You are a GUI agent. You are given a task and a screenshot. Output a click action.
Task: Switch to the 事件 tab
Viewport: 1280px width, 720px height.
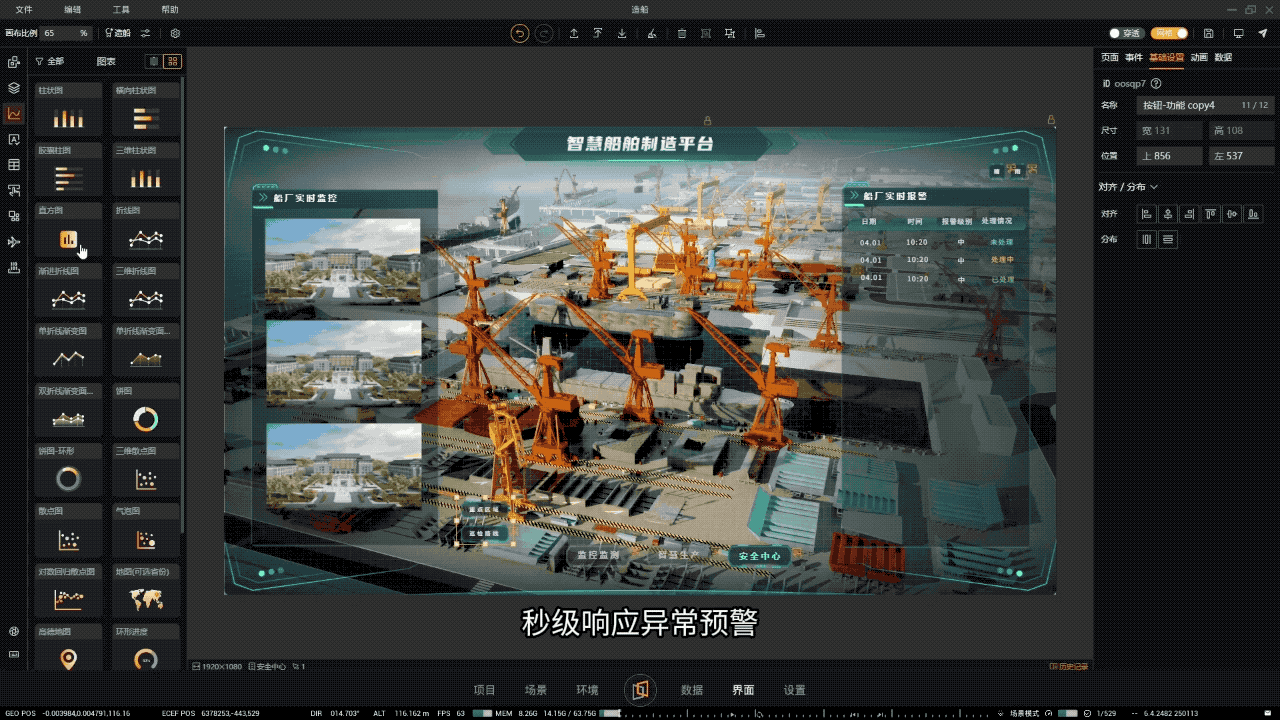point(1133,57)
